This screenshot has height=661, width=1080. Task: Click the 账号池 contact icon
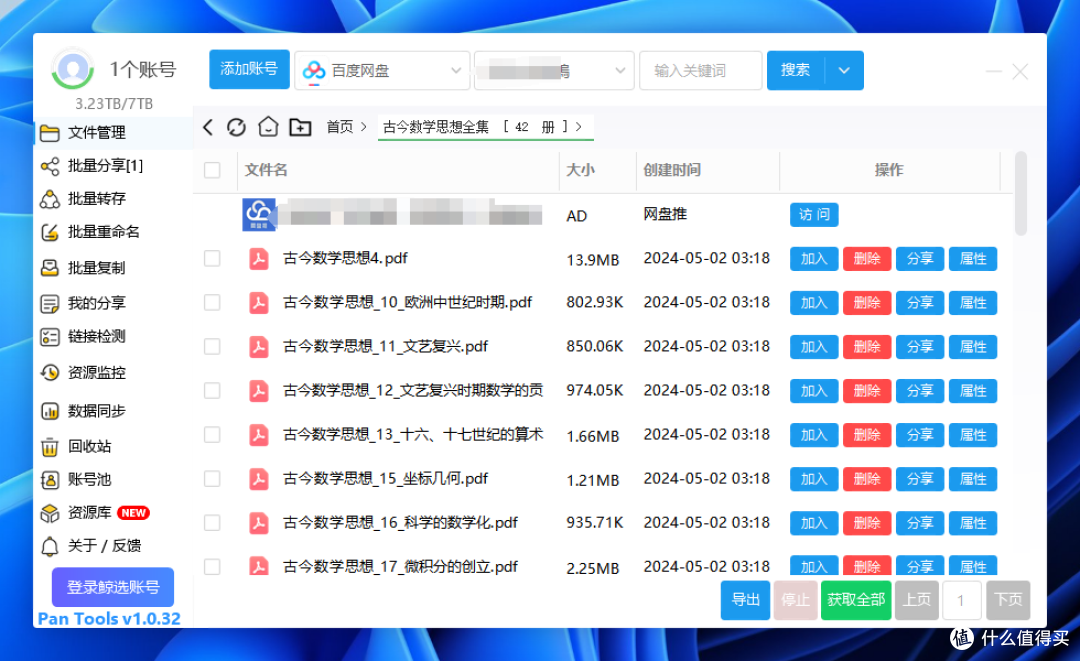(x=50, y=480)
